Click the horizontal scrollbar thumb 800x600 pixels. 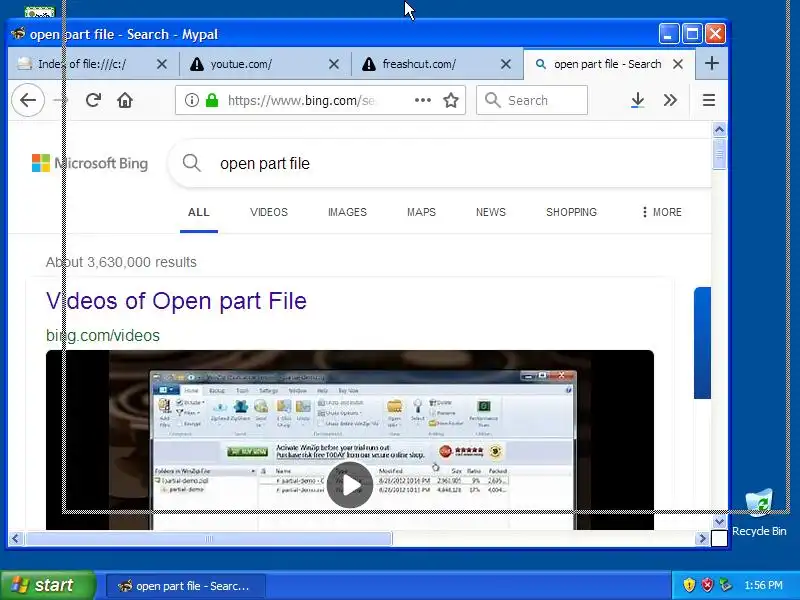(209, 538)
